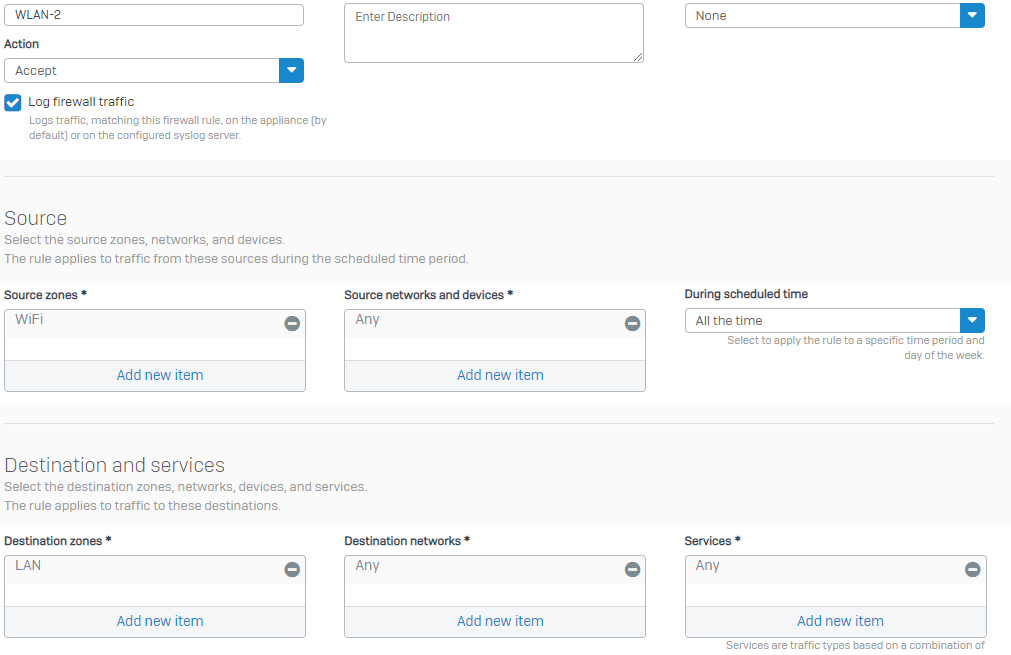This screenshot has height=655, width=1011.
Task: Click the Enter Description text area
Action: point(493,33)
